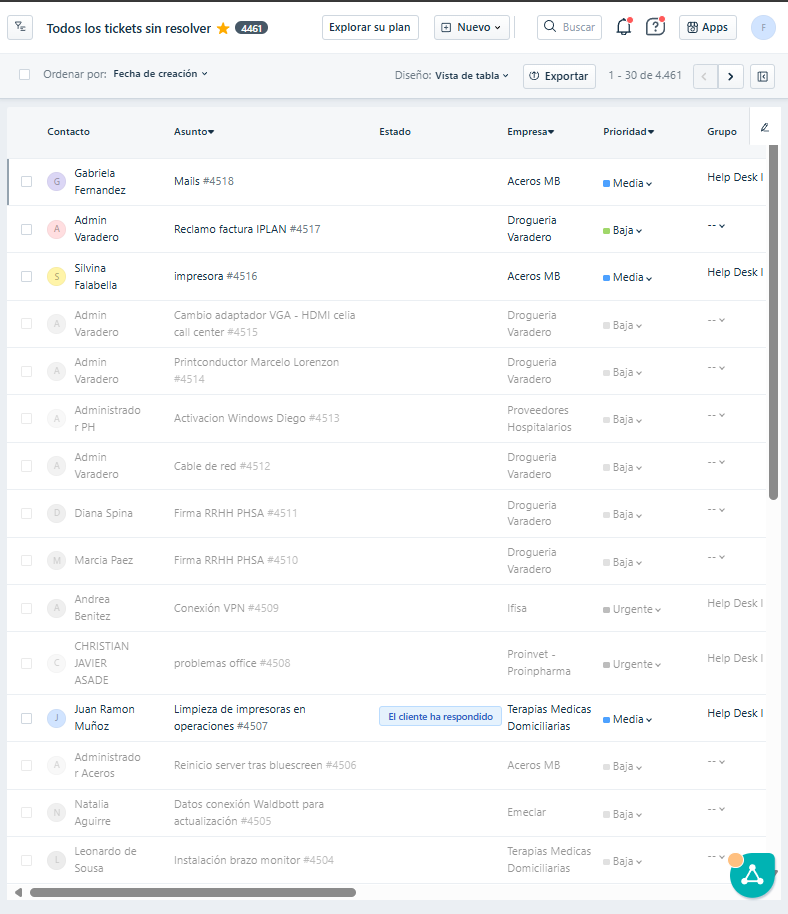Click Marcia Paez avatar M

(x=57, y=560)
